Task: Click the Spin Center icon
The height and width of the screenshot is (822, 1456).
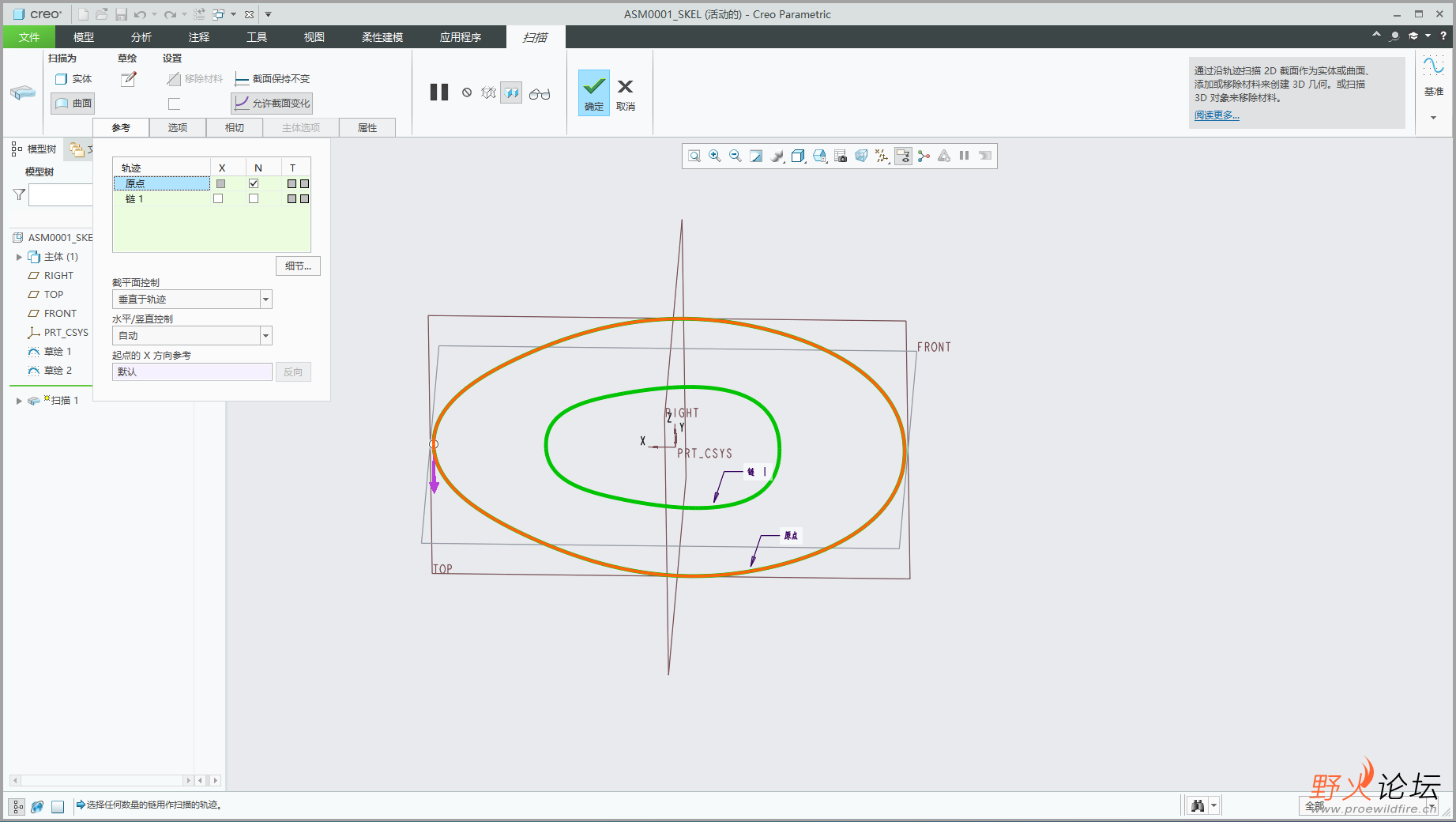Action: point(924,156)
